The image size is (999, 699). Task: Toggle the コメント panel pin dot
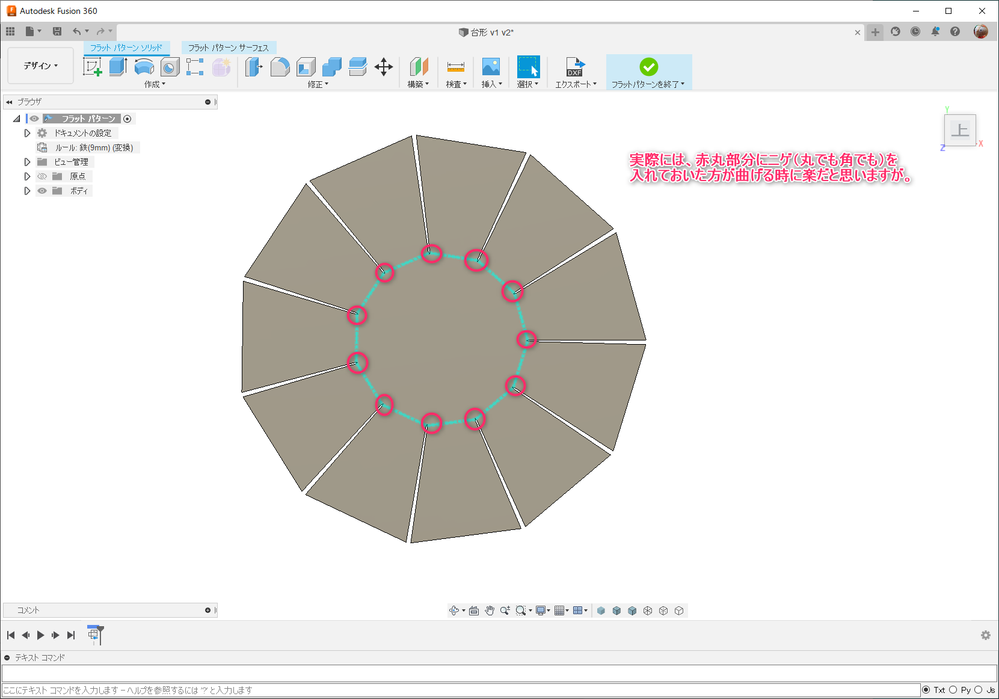208,610
